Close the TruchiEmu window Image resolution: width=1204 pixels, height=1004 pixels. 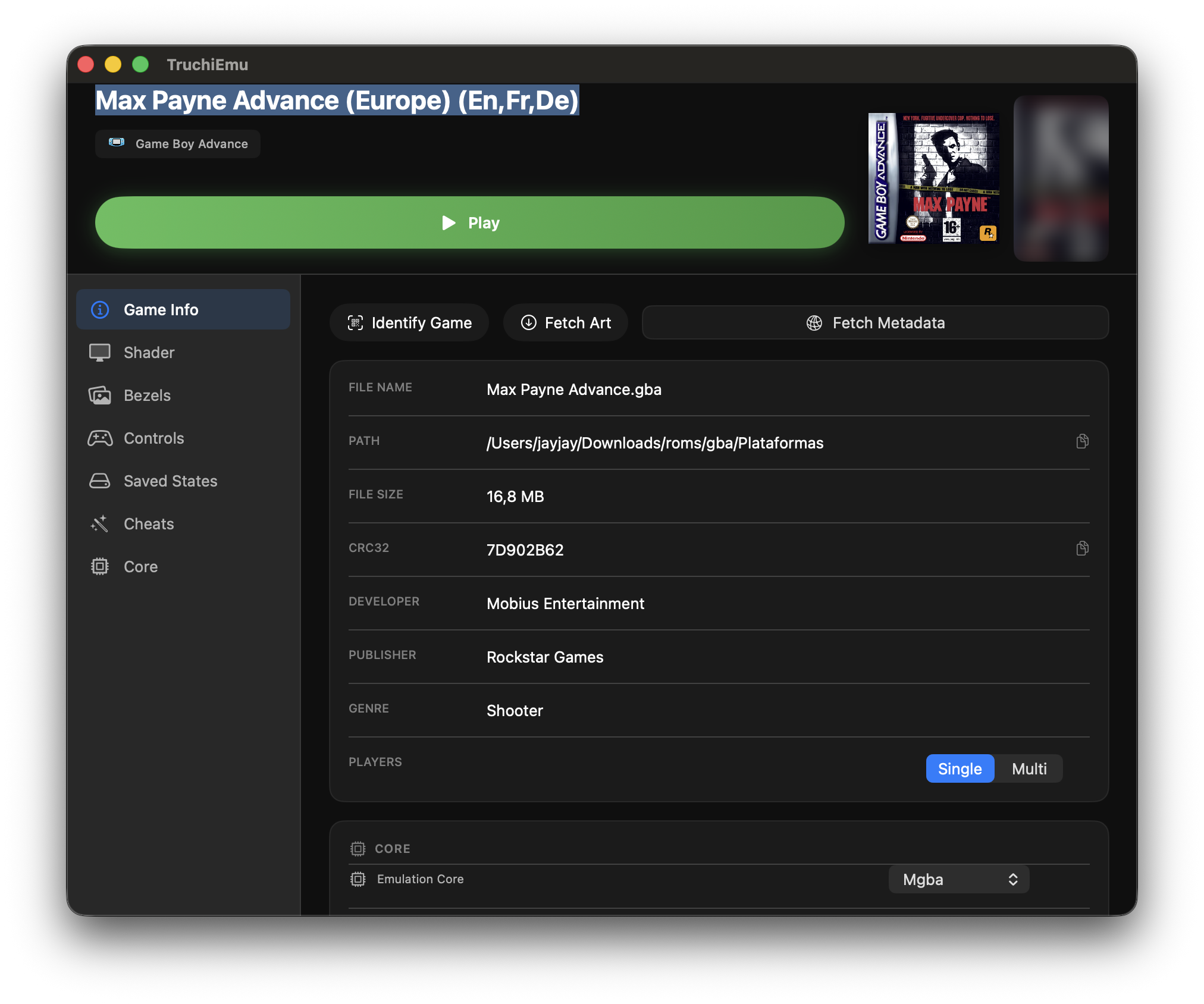(86, 64)
